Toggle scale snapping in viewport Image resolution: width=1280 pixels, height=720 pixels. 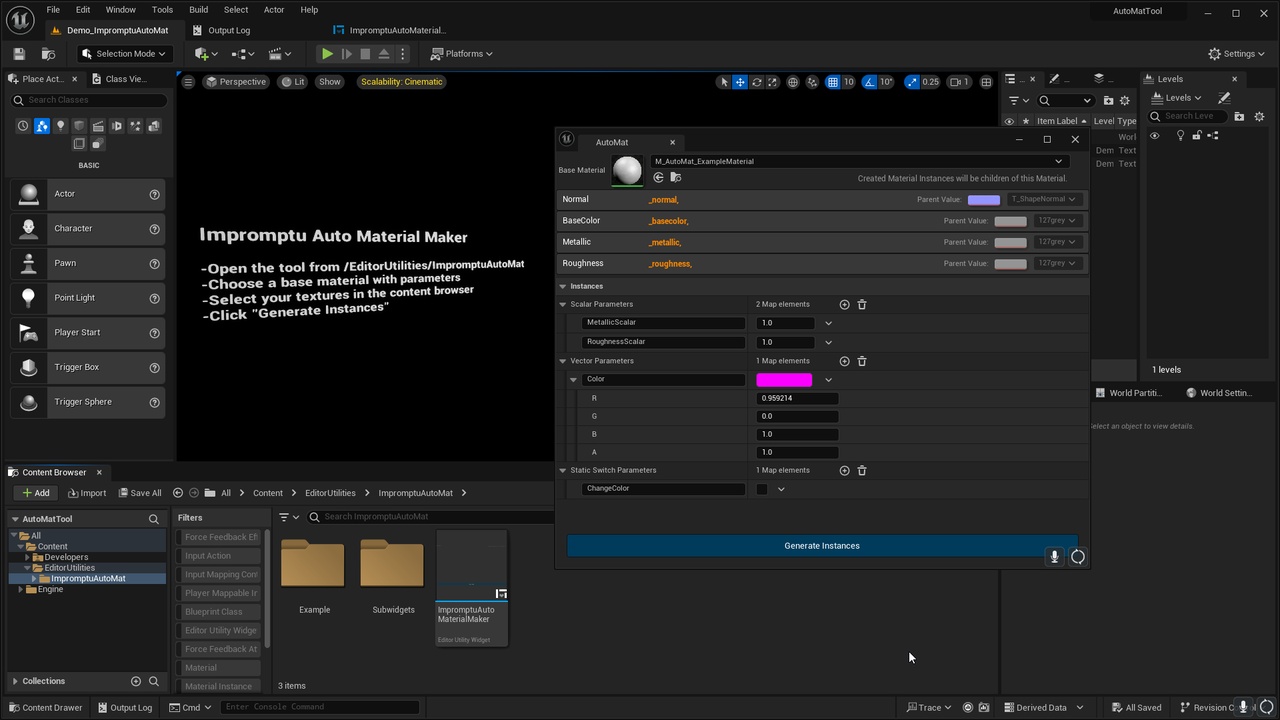point(912,82)
